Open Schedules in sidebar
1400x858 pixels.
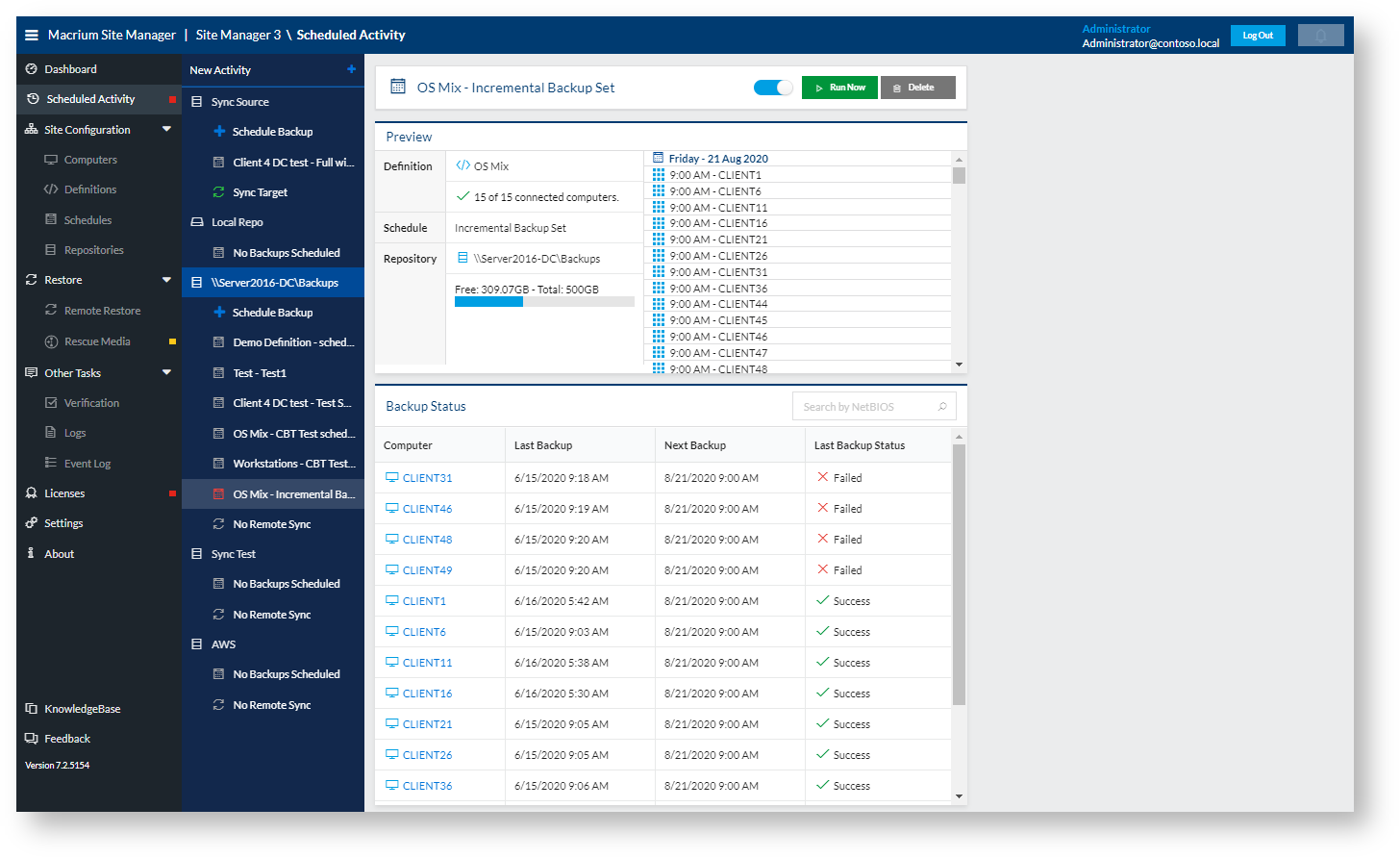(87, 220)
